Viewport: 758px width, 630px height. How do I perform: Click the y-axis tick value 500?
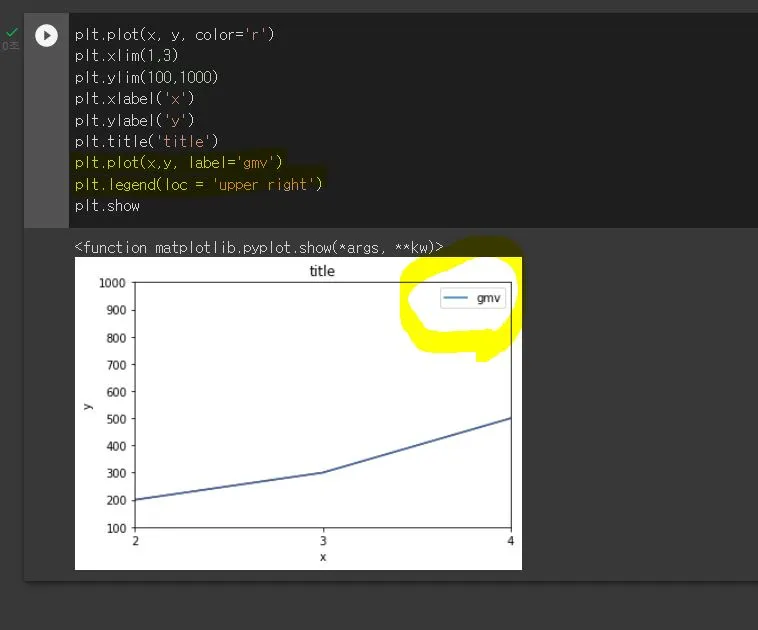coord(116,419)
